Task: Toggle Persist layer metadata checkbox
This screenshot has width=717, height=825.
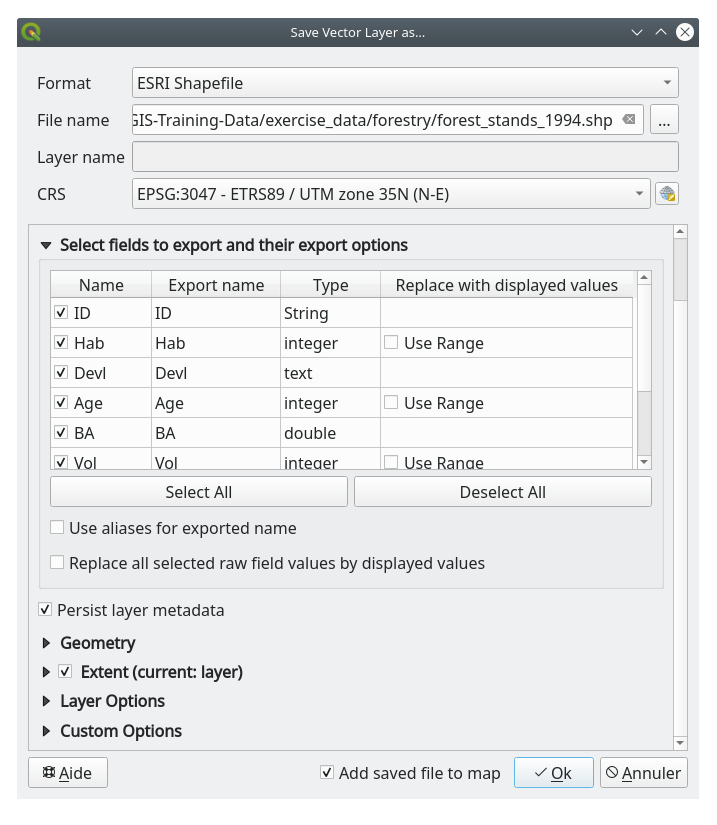Action: pyautogui.click(x=45, y=610)
